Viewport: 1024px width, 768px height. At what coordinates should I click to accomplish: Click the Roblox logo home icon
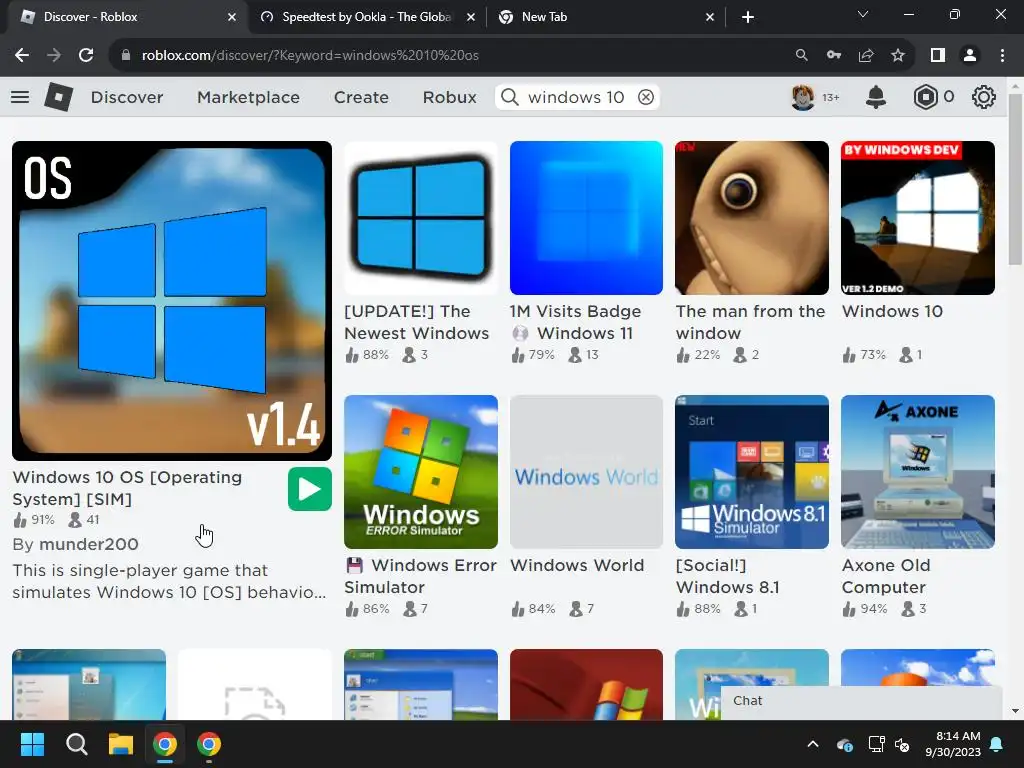coord(58,97)
